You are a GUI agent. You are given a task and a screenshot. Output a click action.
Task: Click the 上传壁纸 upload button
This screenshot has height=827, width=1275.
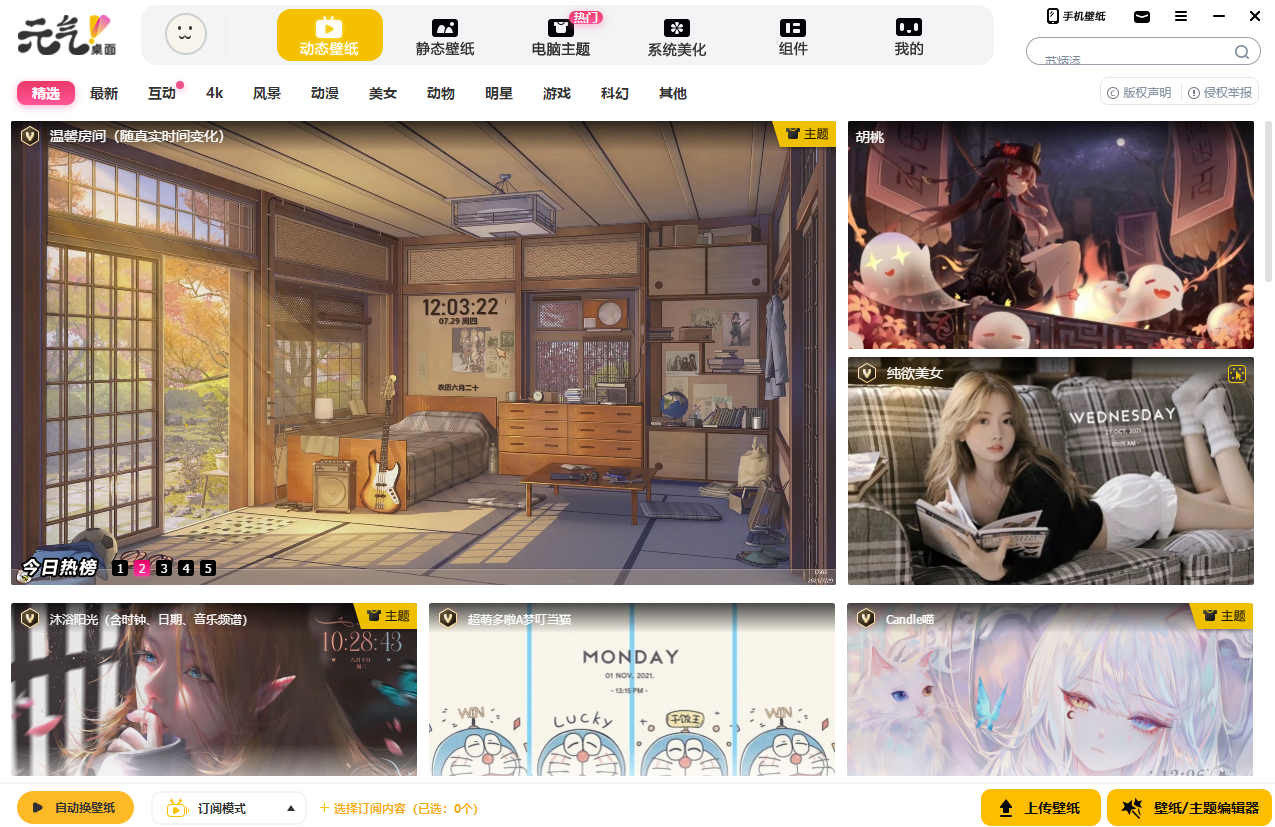pos(1041,808)
